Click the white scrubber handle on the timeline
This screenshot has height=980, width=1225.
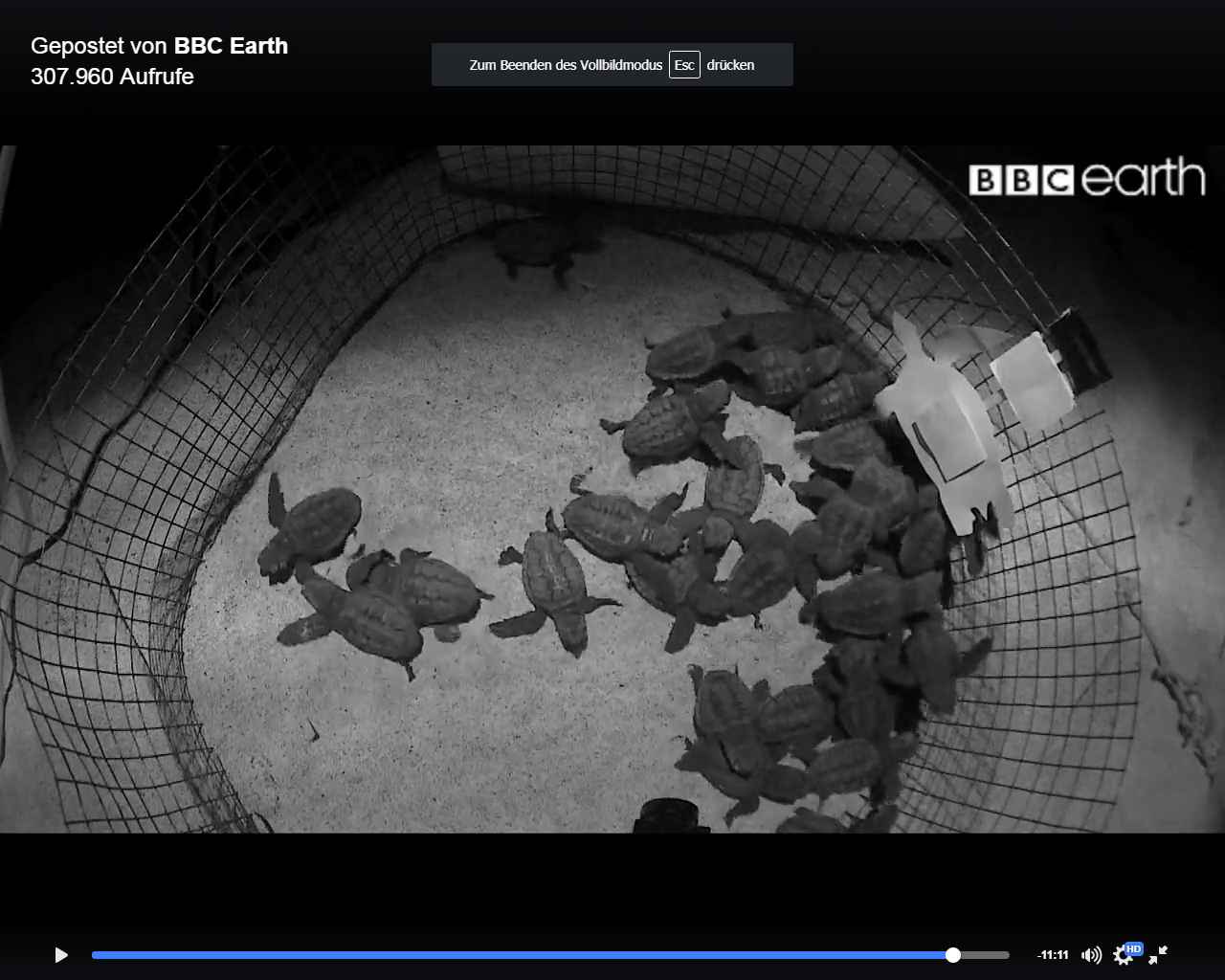952,955
